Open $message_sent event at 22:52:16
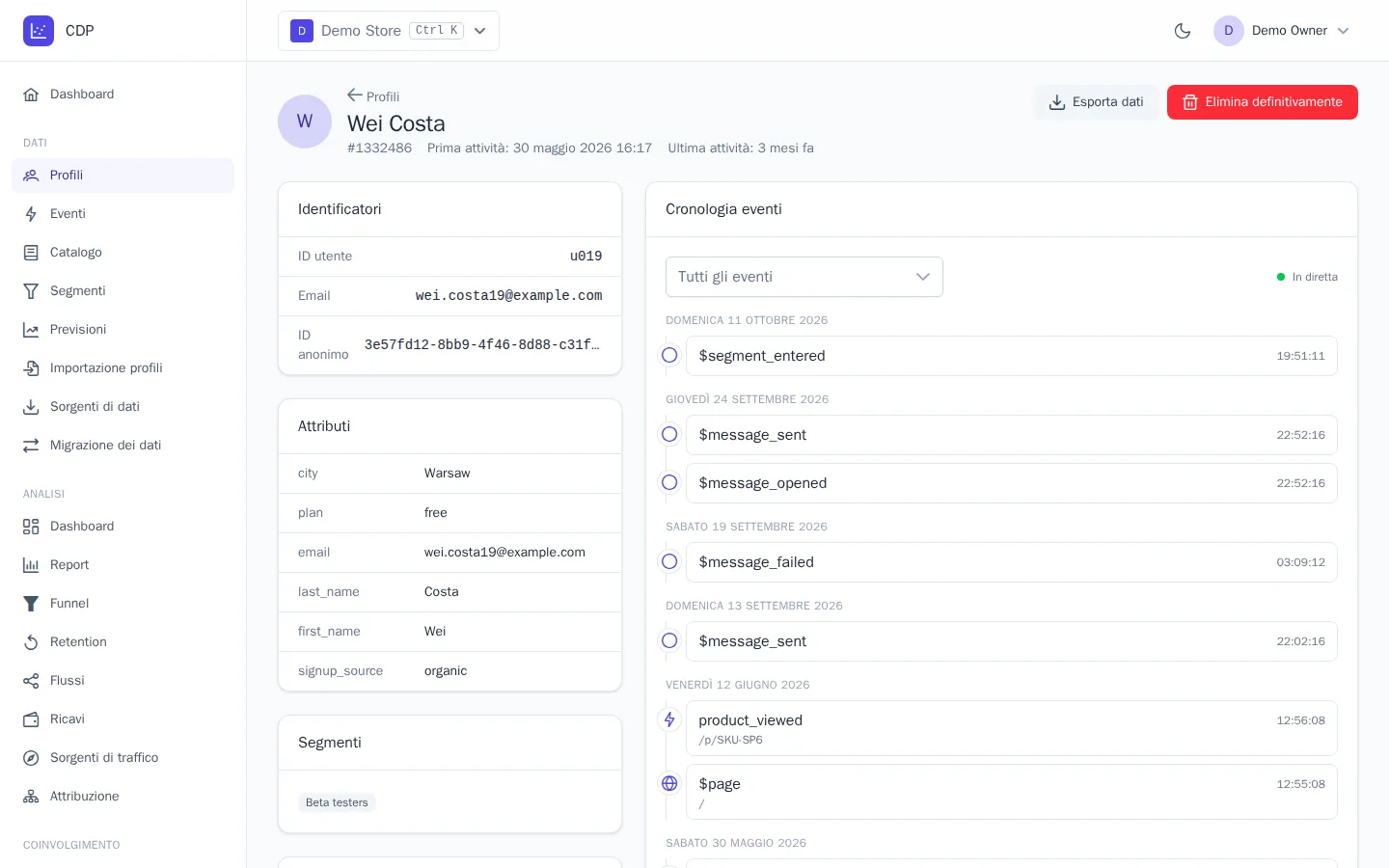The height and width of the screenshot is (868, 1389). 1011,435
